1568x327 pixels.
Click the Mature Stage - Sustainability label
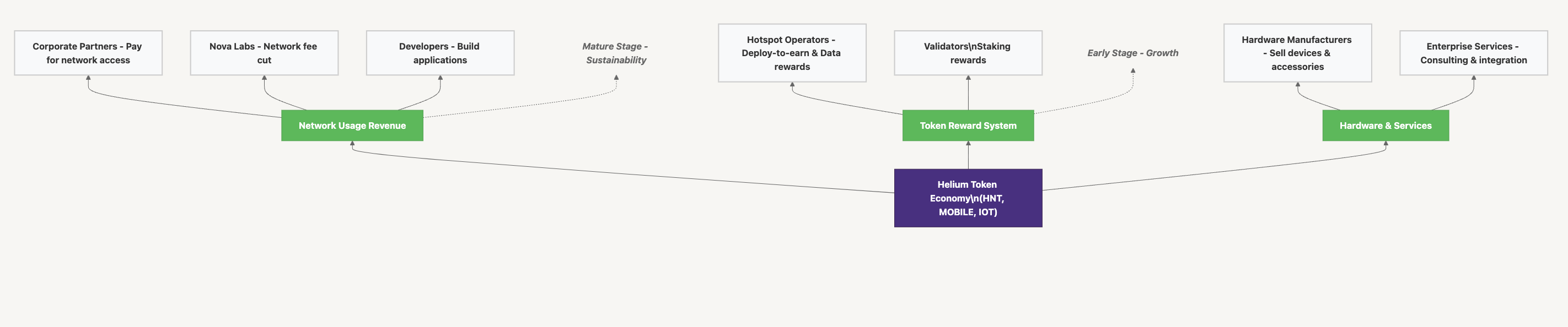click(x=615, y=53)
